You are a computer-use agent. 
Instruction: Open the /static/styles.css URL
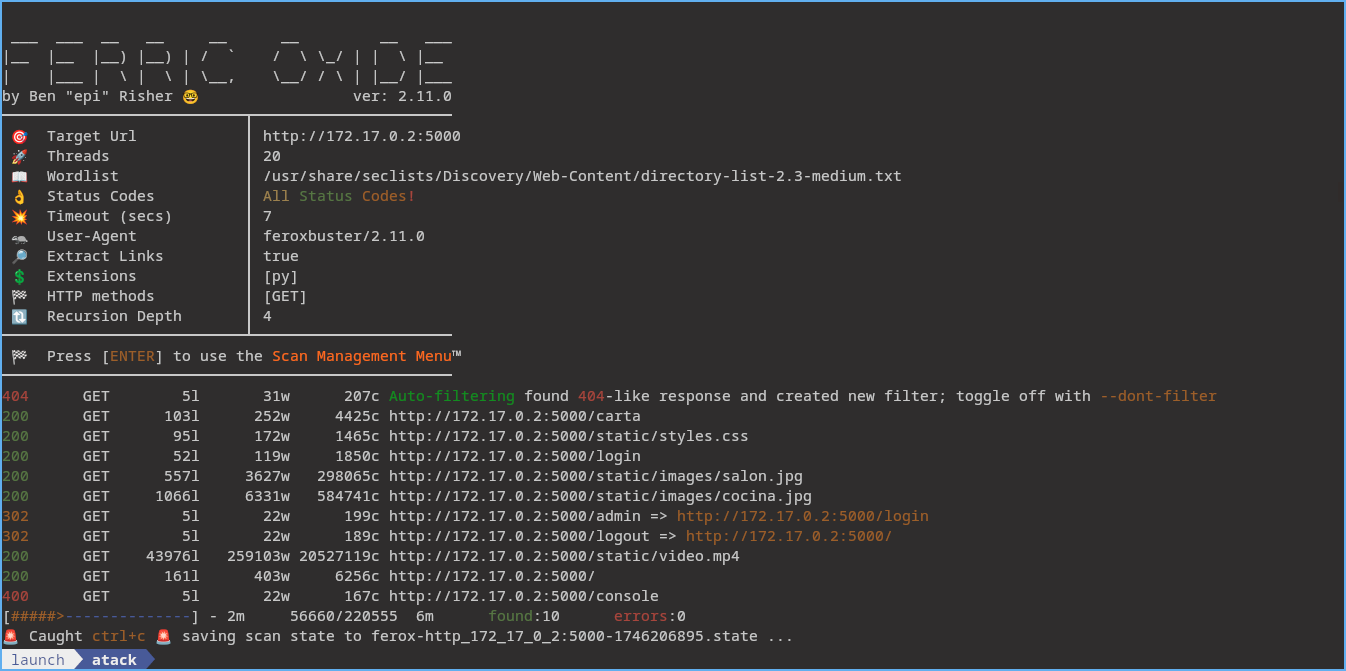point(569,436)
